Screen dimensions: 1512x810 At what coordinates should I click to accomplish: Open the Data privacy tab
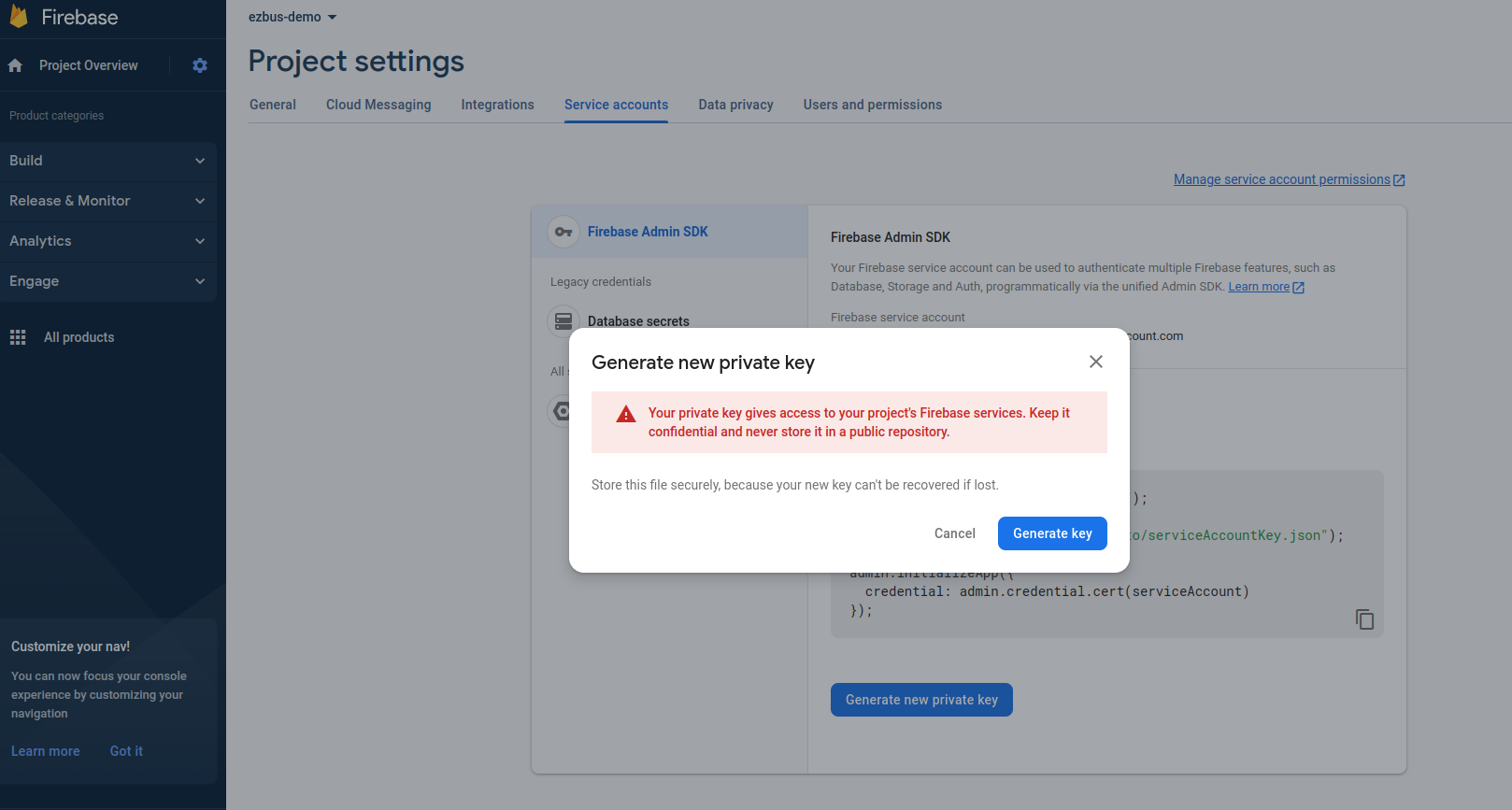tap(735, 105)
